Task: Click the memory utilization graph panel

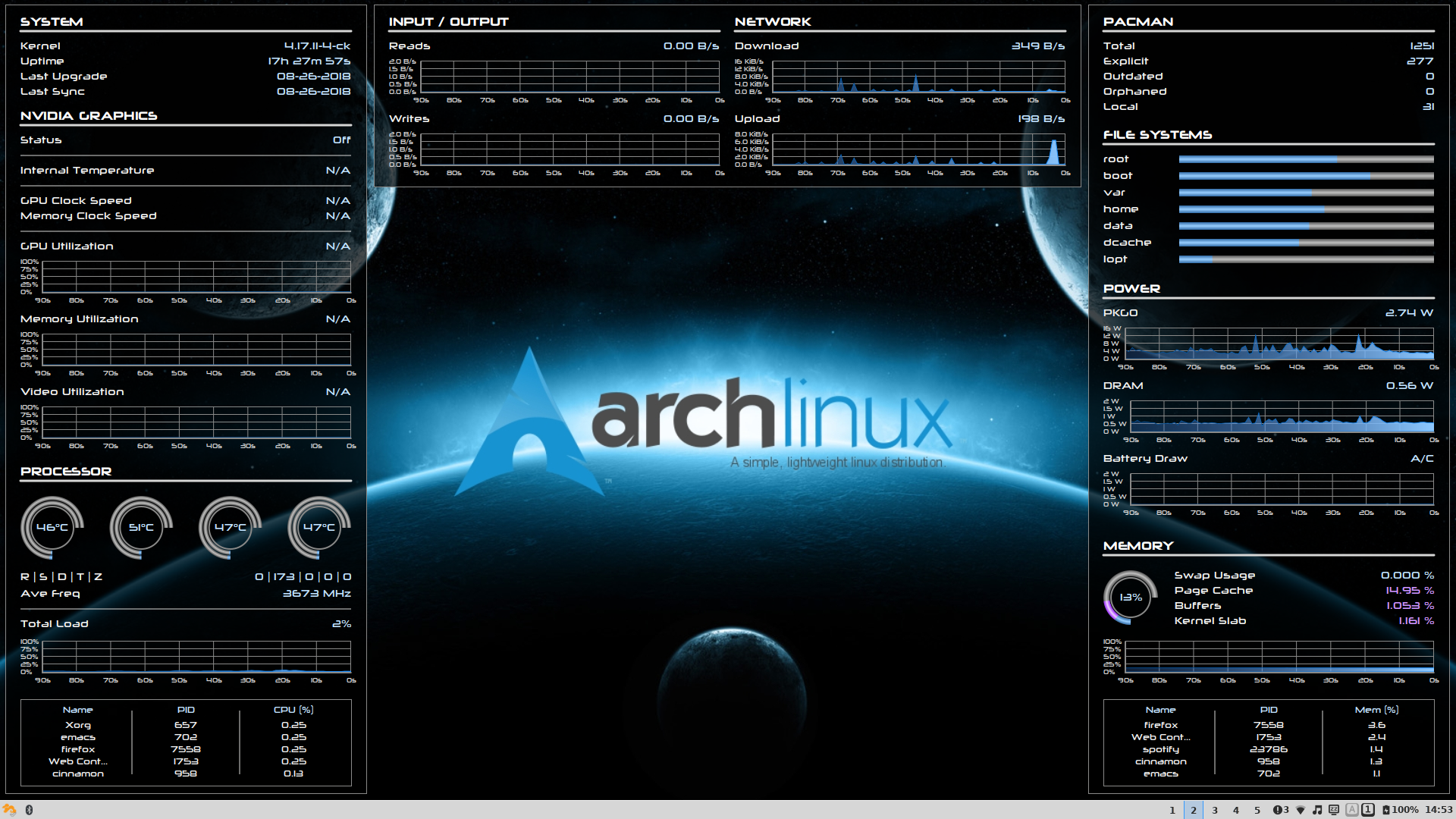Action: tap(186, 351)
